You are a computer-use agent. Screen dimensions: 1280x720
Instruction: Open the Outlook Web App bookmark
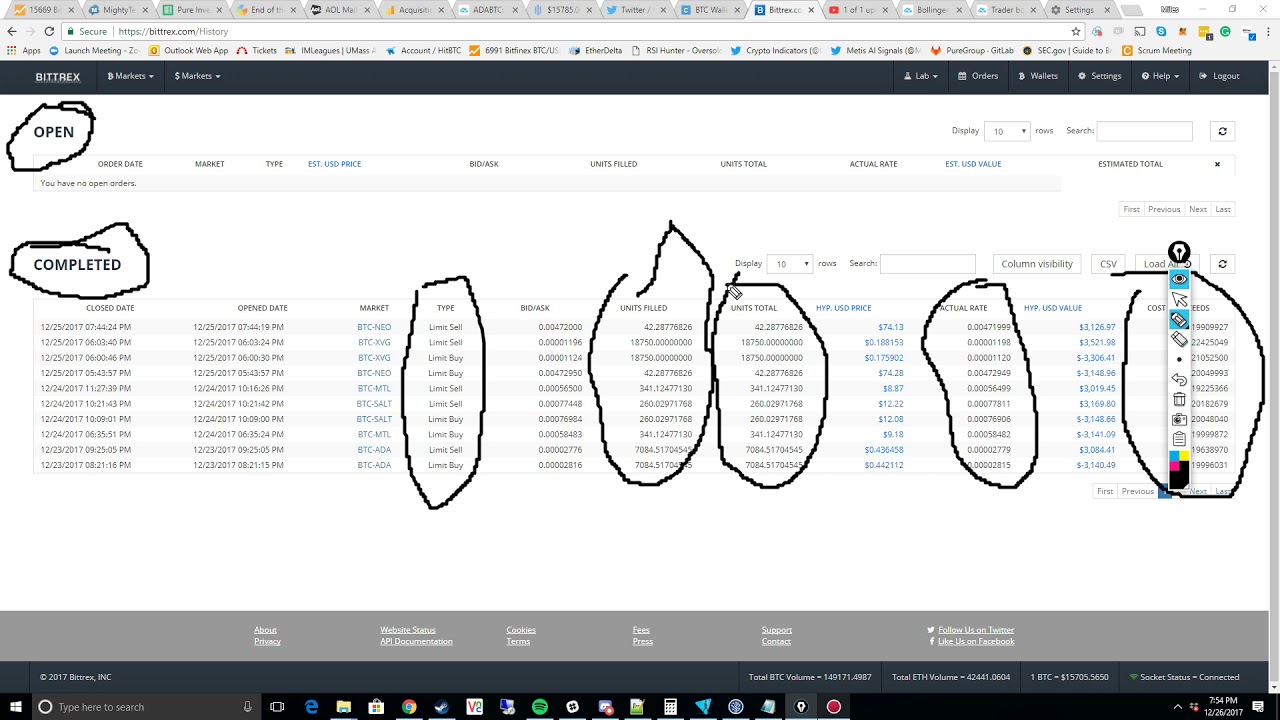pos(188,50)
